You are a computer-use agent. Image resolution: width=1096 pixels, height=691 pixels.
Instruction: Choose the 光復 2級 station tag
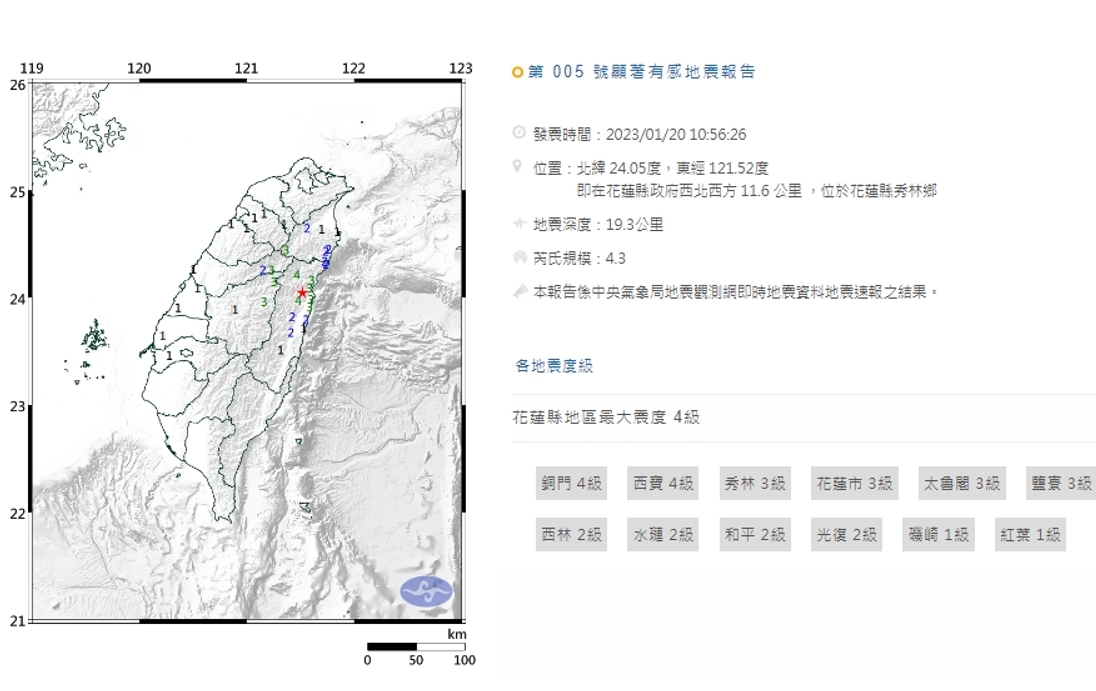coord(845,535)
